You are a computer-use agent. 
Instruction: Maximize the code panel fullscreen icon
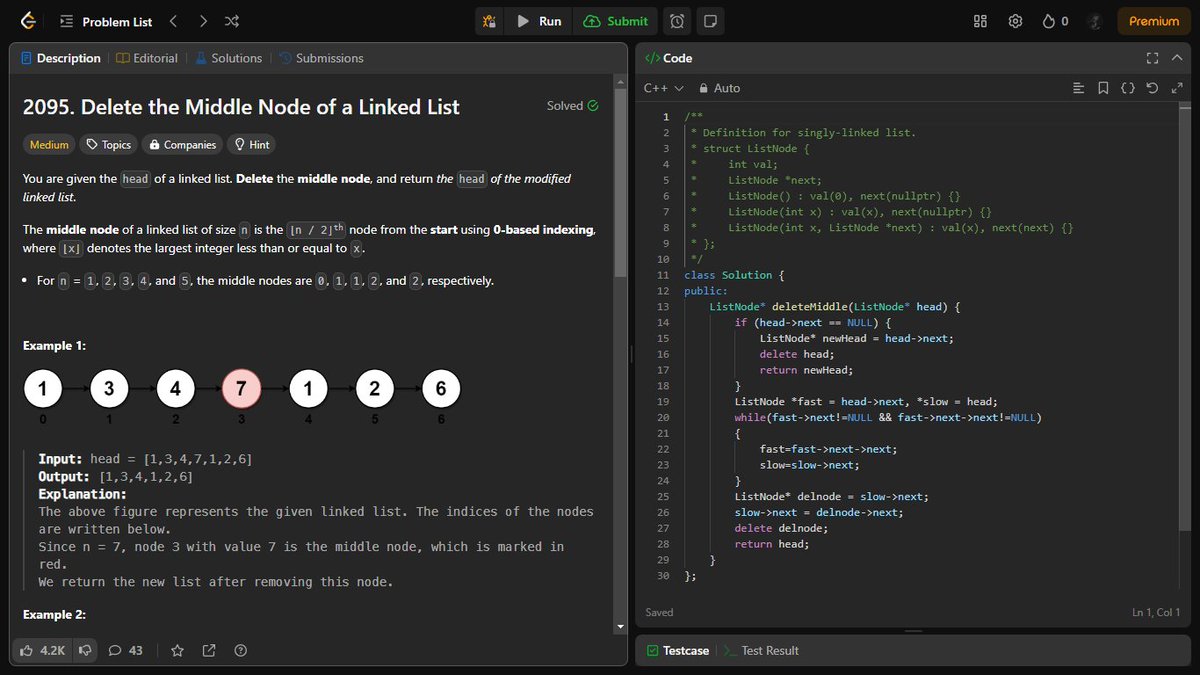[x=1152, y=58]
